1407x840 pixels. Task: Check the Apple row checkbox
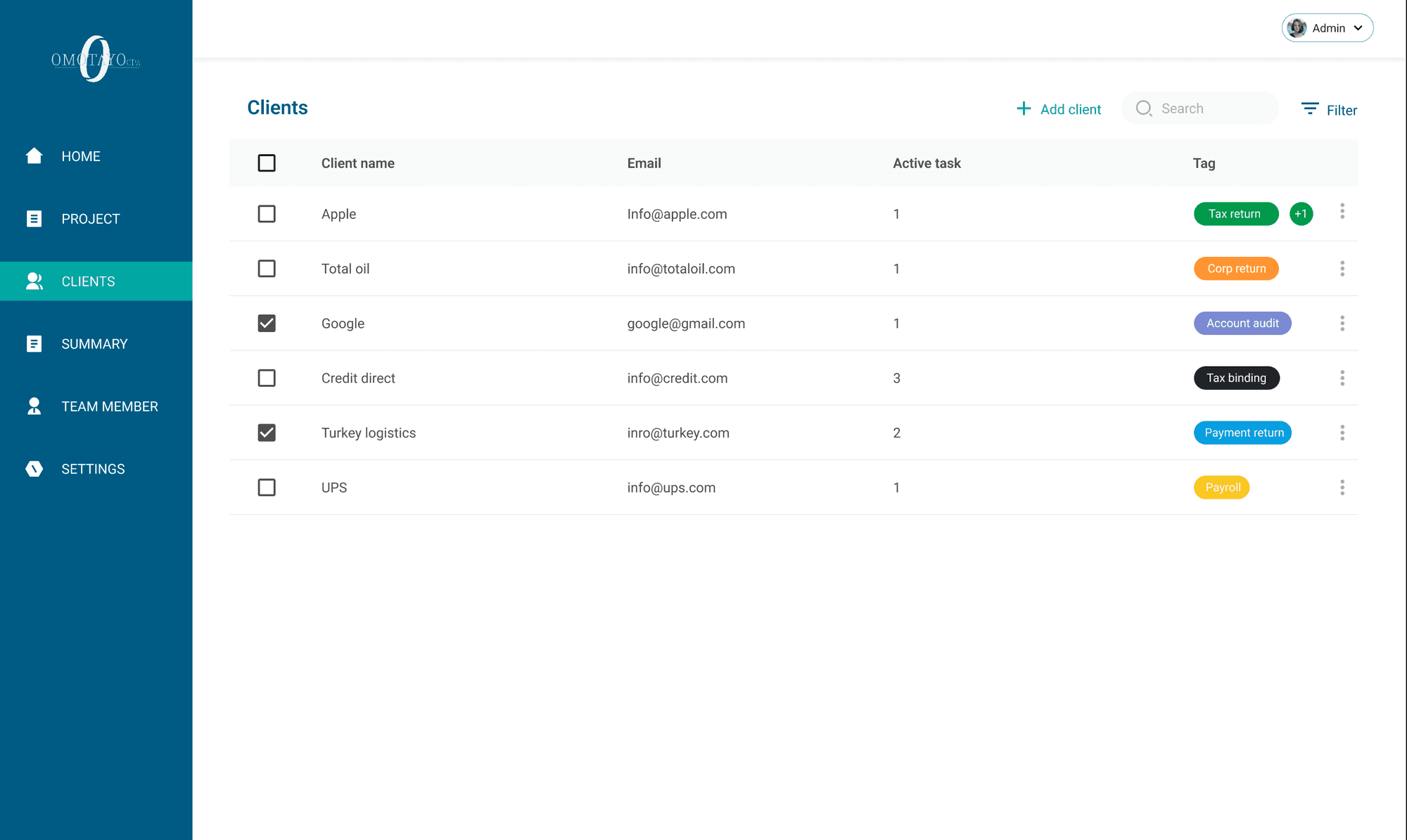(x=267, y=214)
